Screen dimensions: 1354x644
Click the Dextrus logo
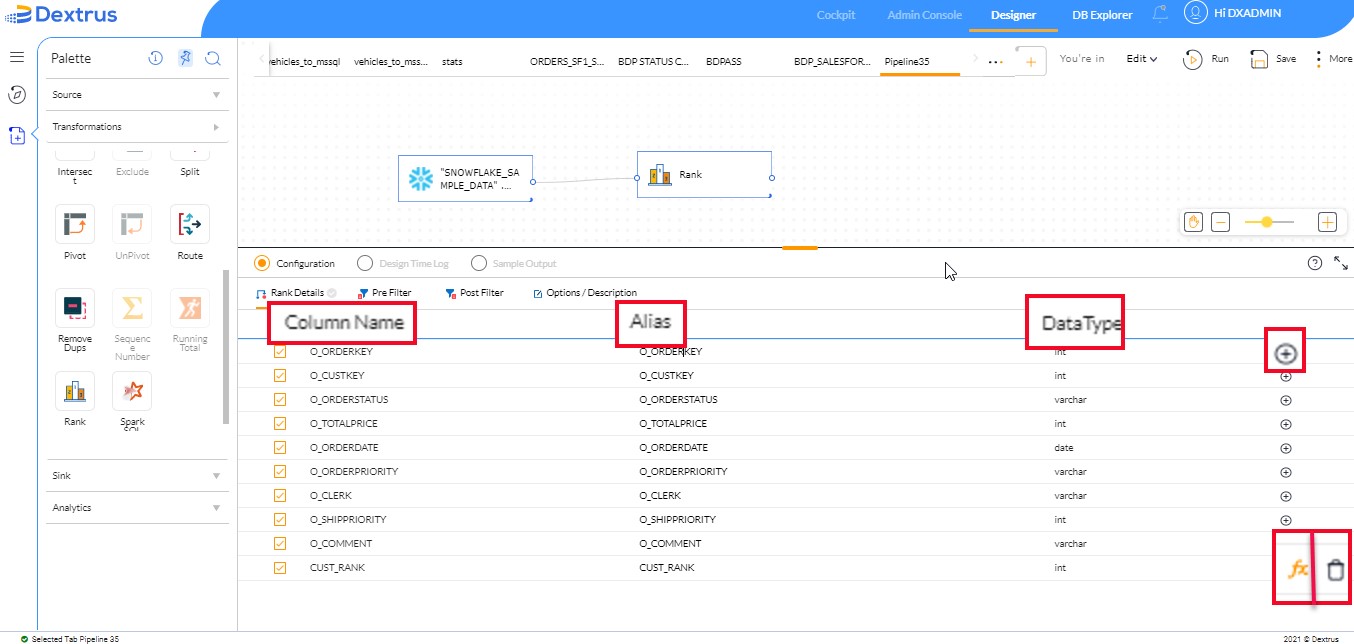click(61, 14)
